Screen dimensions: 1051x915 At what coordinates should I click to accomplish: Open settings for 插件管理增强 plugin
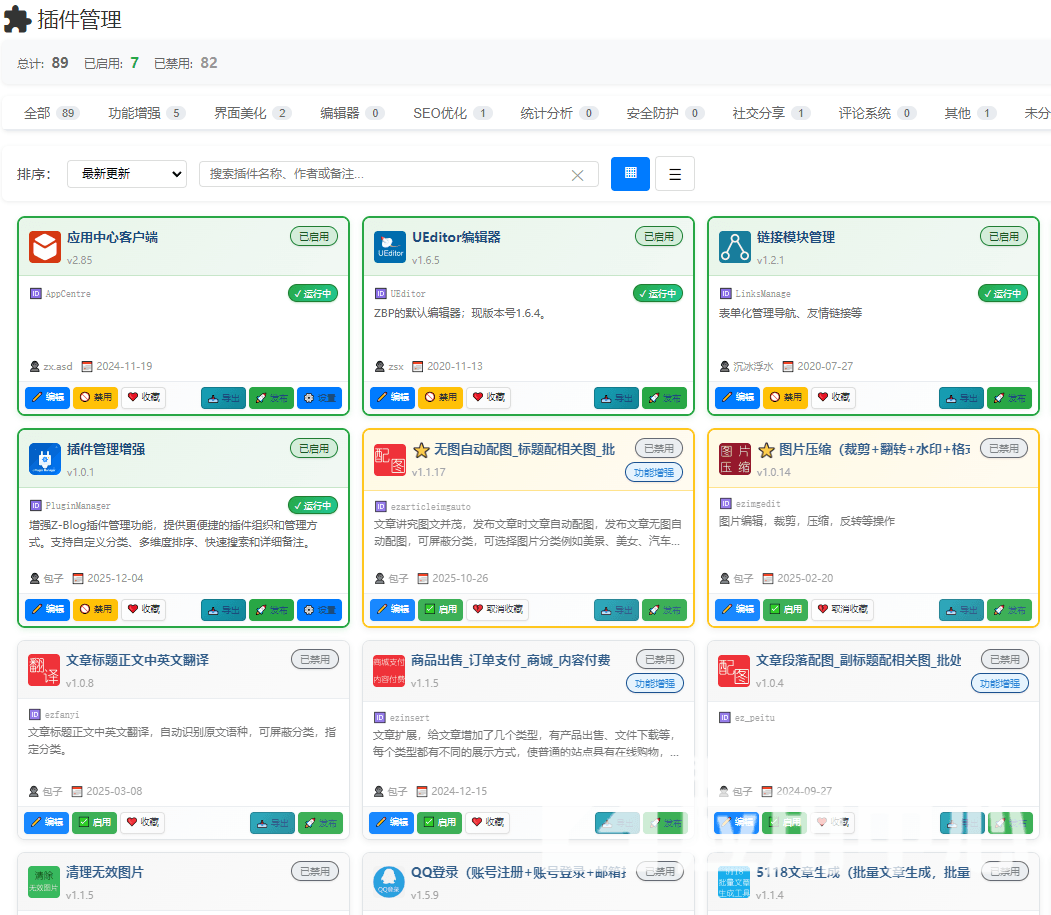[320, 609]
